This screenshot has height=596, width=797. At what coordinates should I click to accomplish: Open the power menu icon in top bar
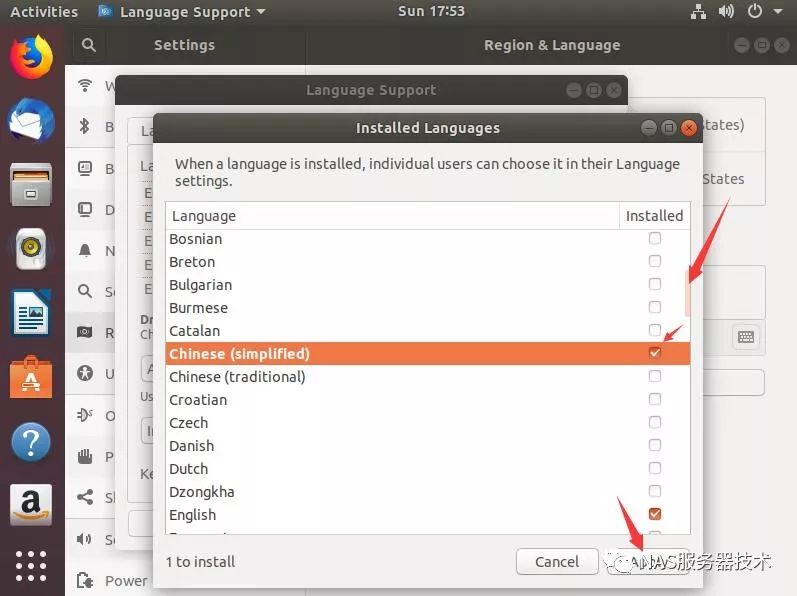click(755, 11)
